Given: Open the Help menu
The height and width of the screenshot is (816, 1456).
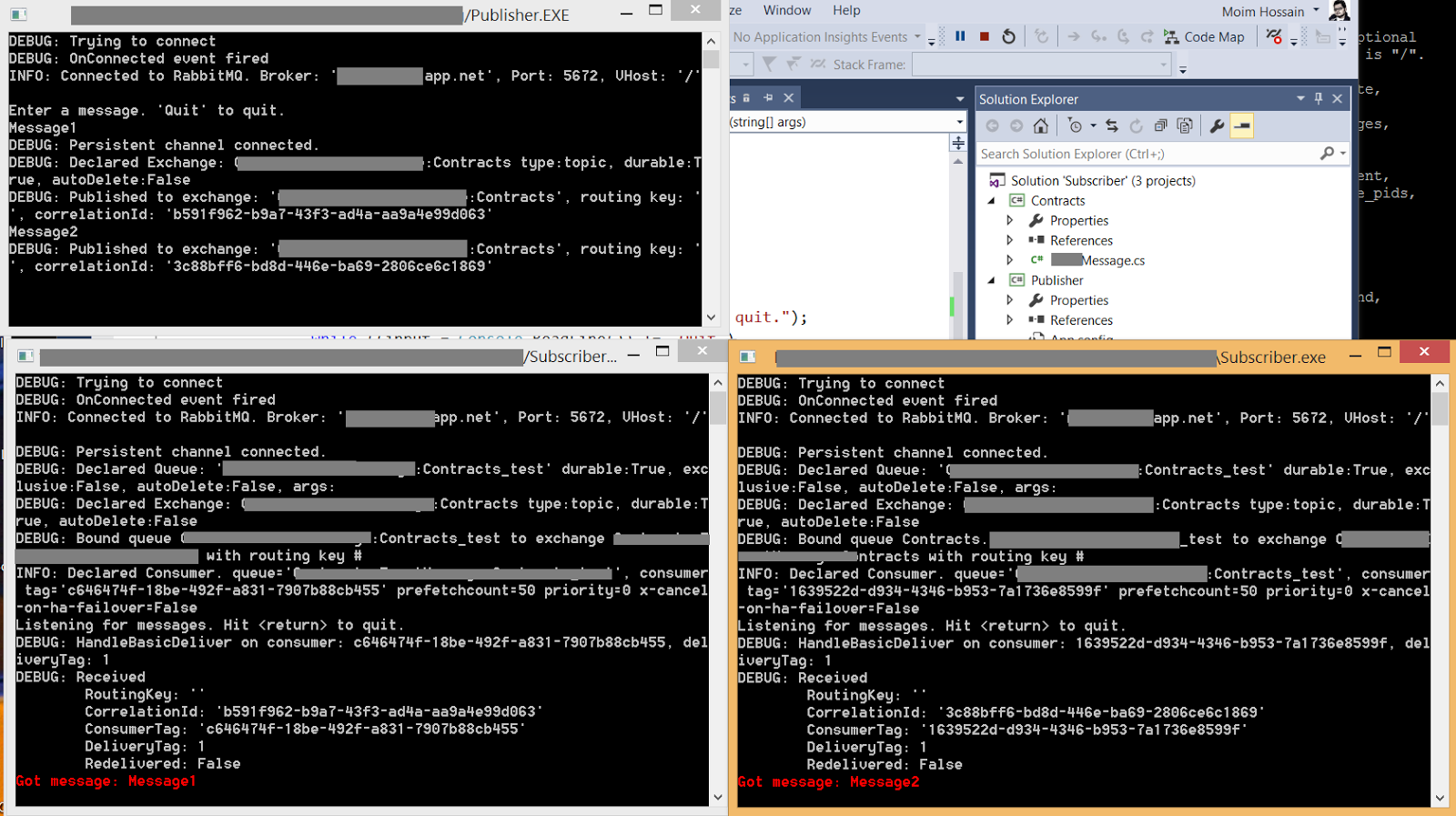Looking at the screenshot, I should [845, 10].
